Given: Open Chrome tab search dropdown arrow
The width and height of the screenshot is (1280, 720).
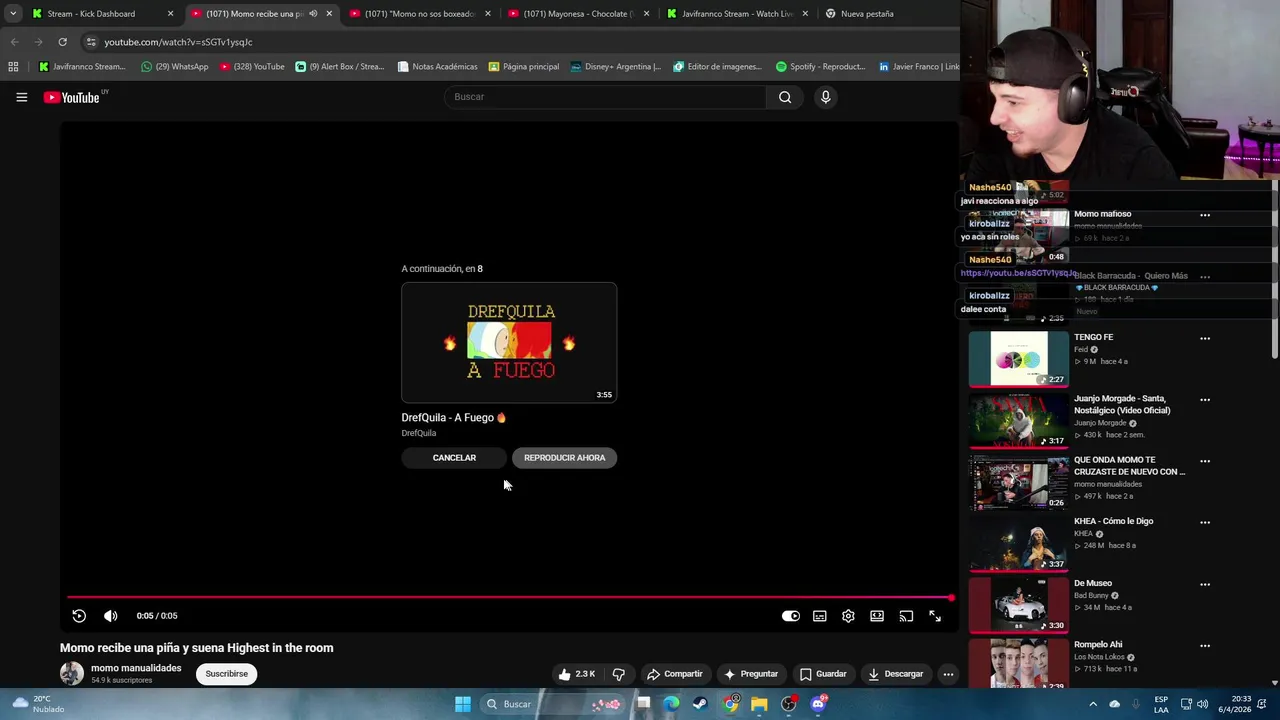Looking at the screenshot, I should pyautogui.click(x=12, y=14).
